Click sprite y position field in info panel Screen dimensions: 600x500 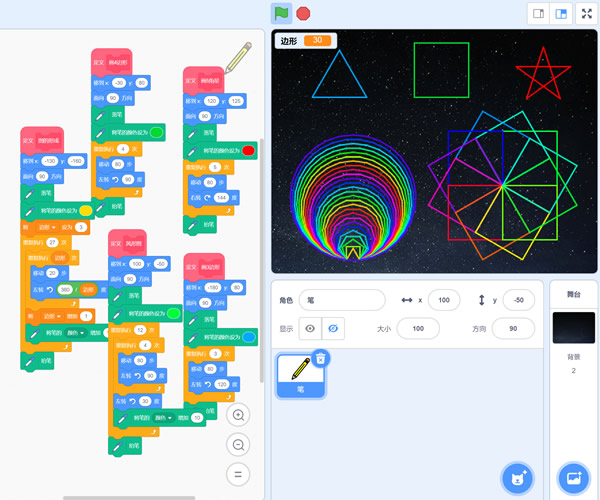coord(518,300)
